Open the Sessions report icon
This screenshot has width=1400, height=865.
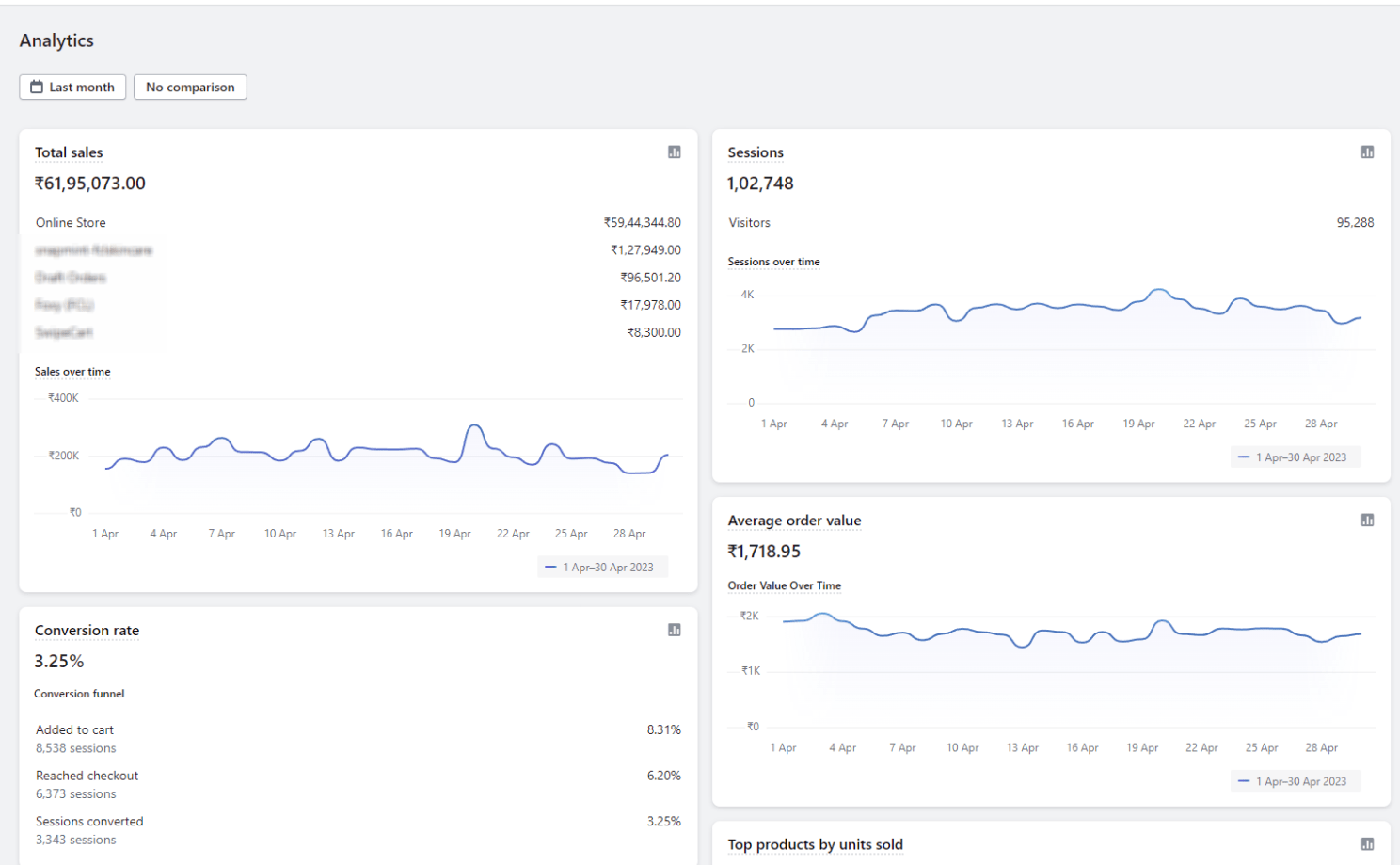(1367, 152)
